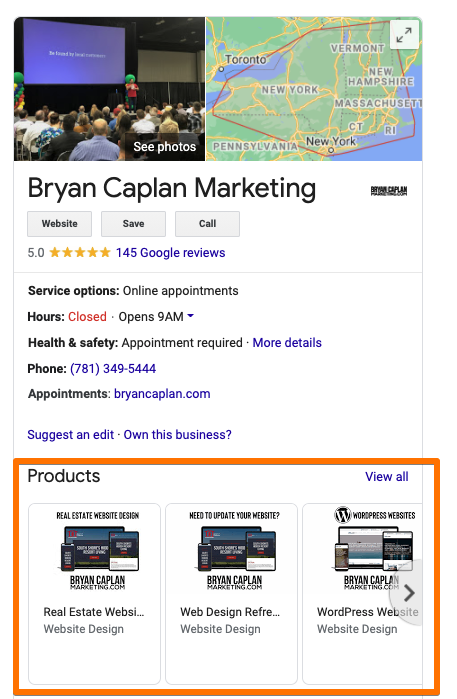Click the service area map
Screen dimensions: 457x699
click(314, 89)
